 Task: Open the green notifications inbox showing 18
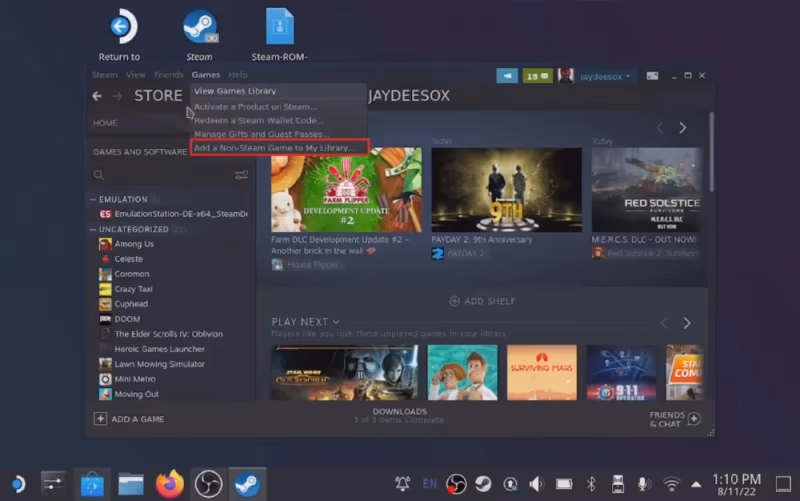pyautogui.click(x=537, y=76)
